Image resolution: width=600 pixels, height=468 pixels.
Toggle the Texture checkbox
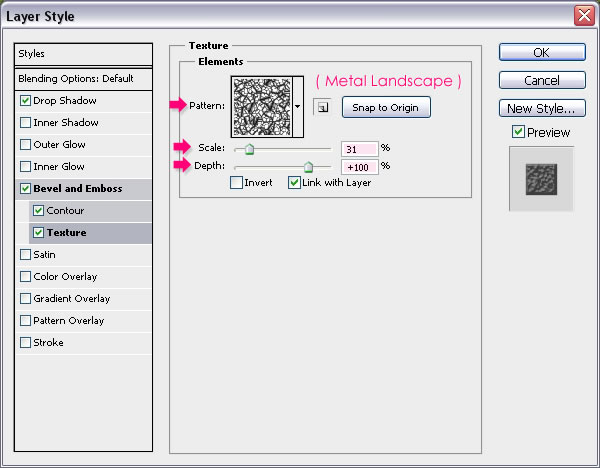pyautogui.click(x=38, y=233)
